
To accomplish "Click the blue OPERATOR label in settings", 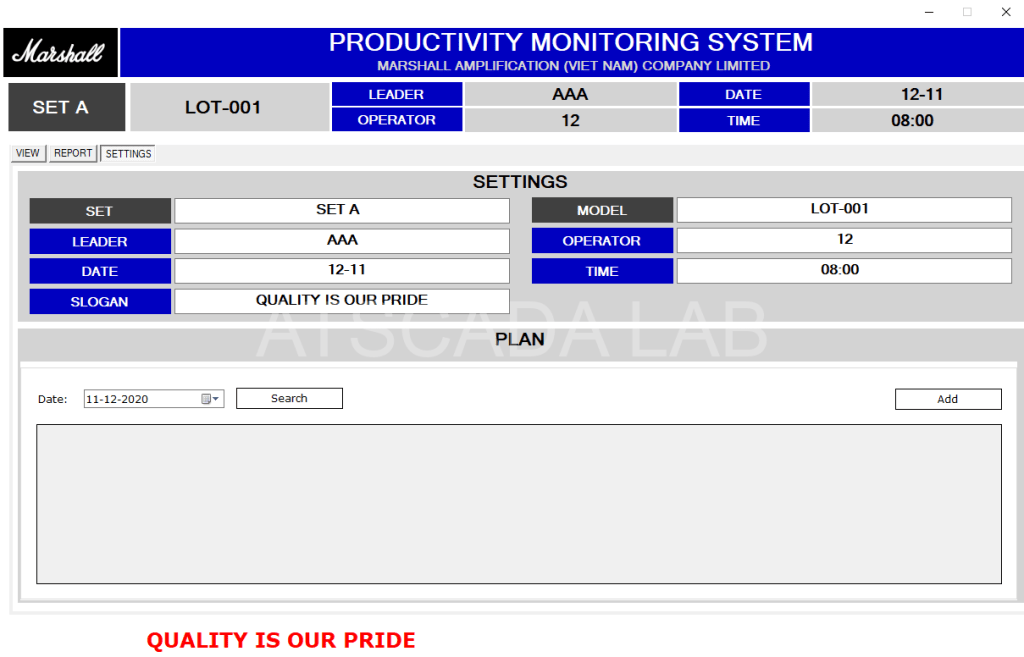I will (x=602, y=240).
